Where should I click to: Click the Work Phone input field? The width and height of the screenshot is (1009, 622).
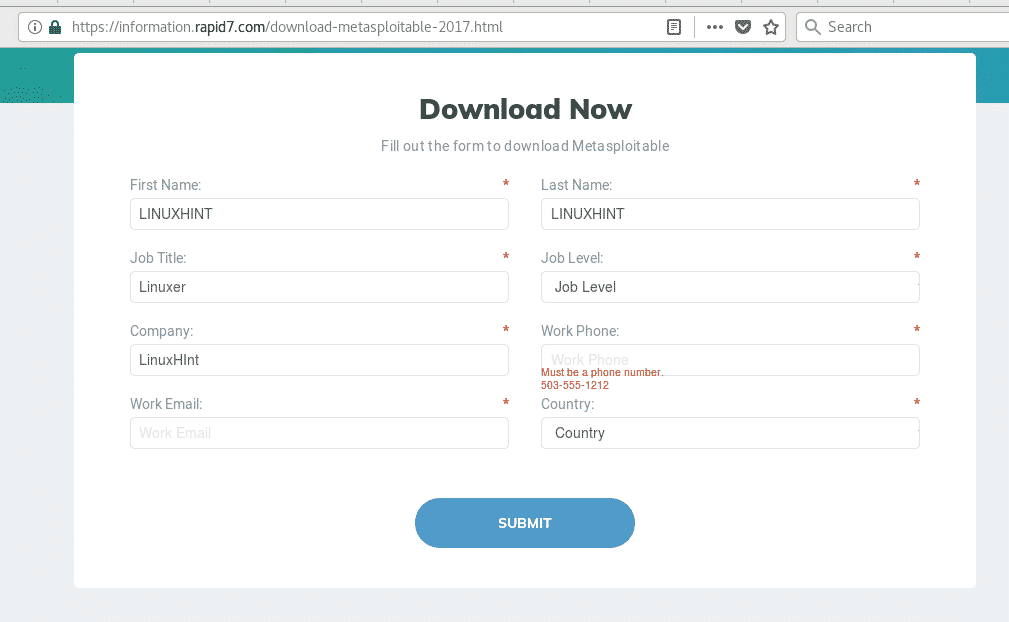(730, 360)
